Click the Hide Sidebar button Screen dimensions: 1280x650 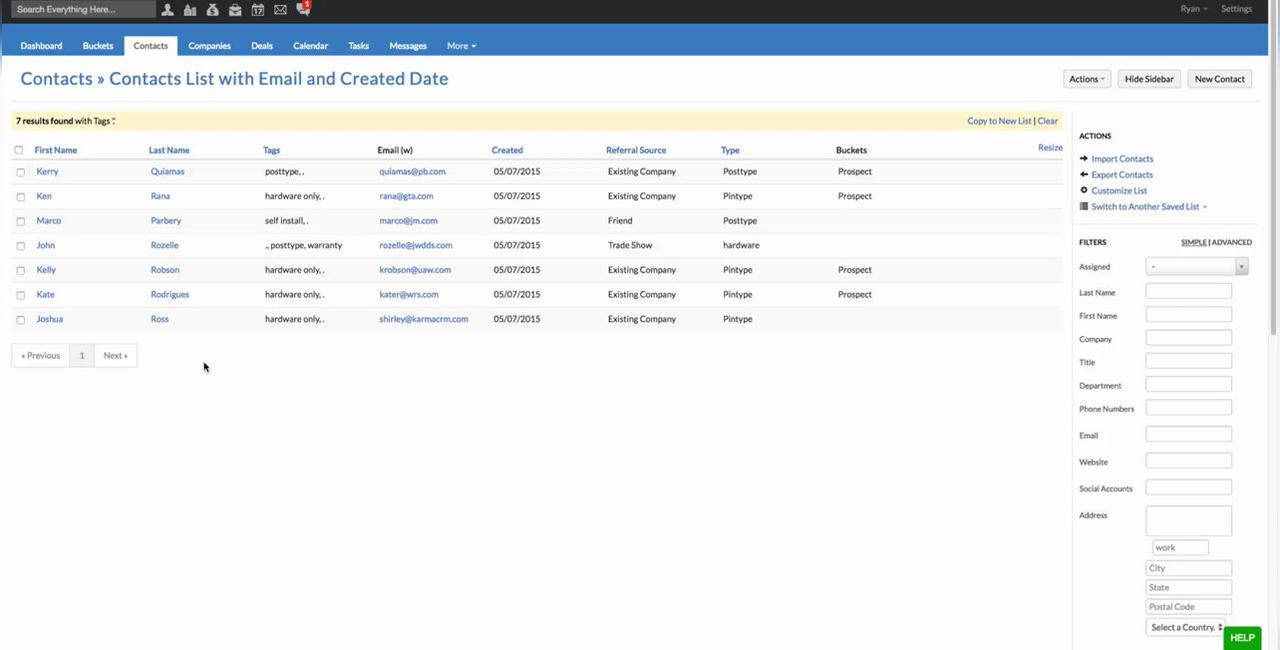(1149, 79)
